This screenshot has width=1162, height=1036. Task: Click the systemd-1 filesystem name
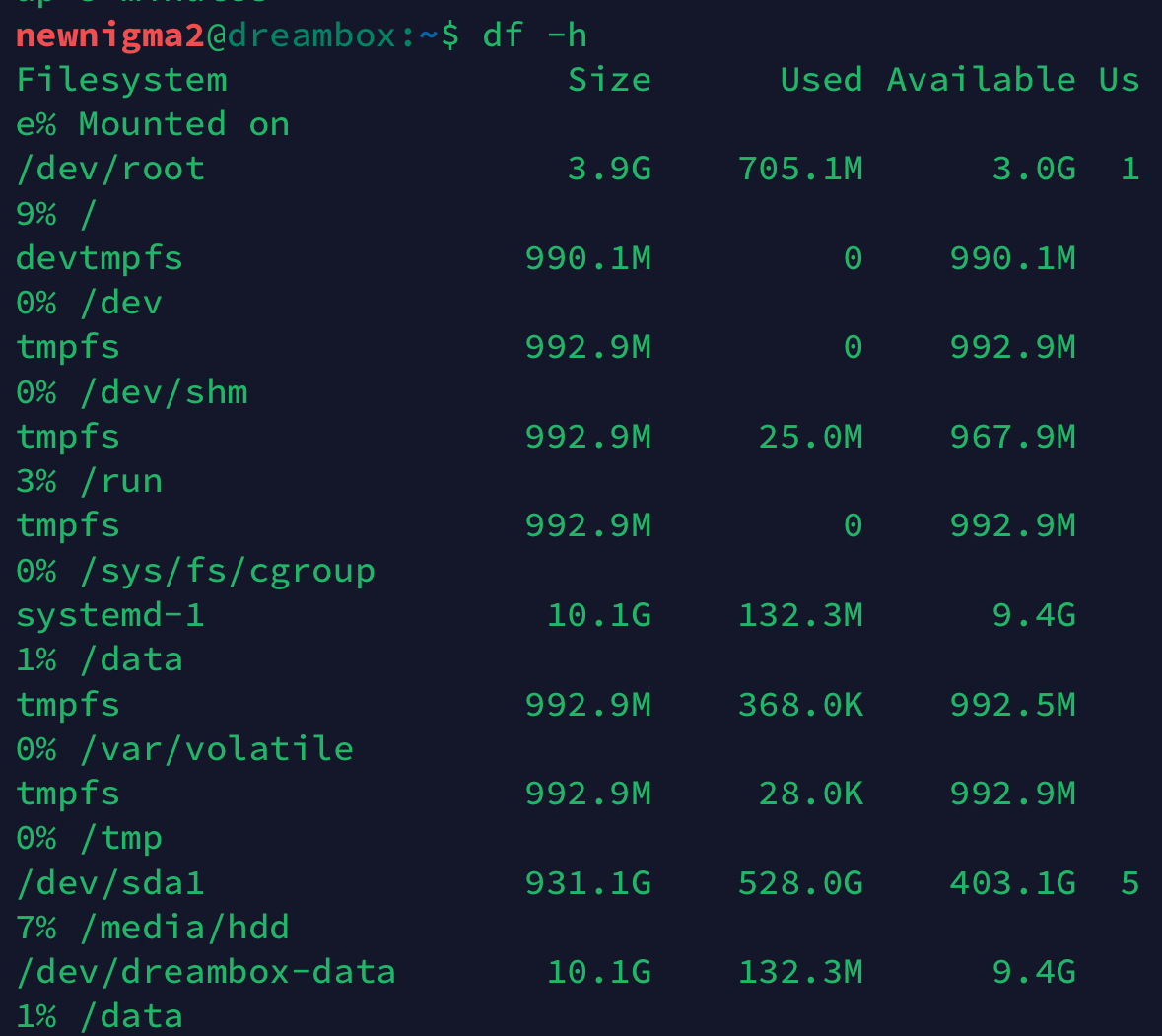[110, 615]
